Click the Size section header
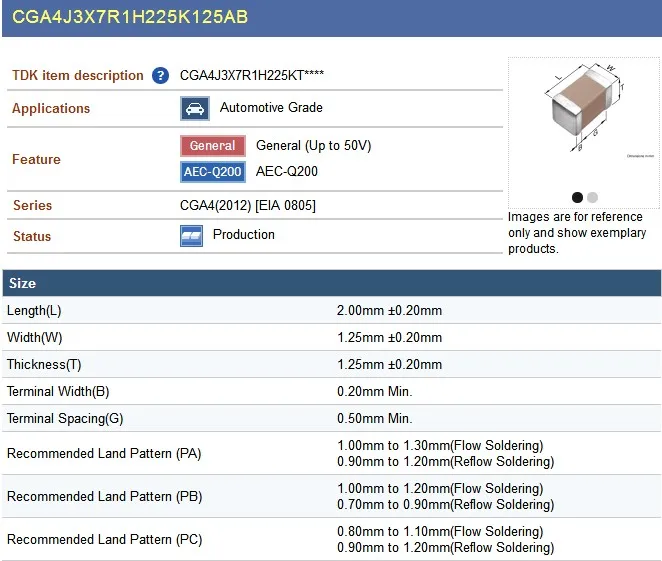 pos(331,283)
